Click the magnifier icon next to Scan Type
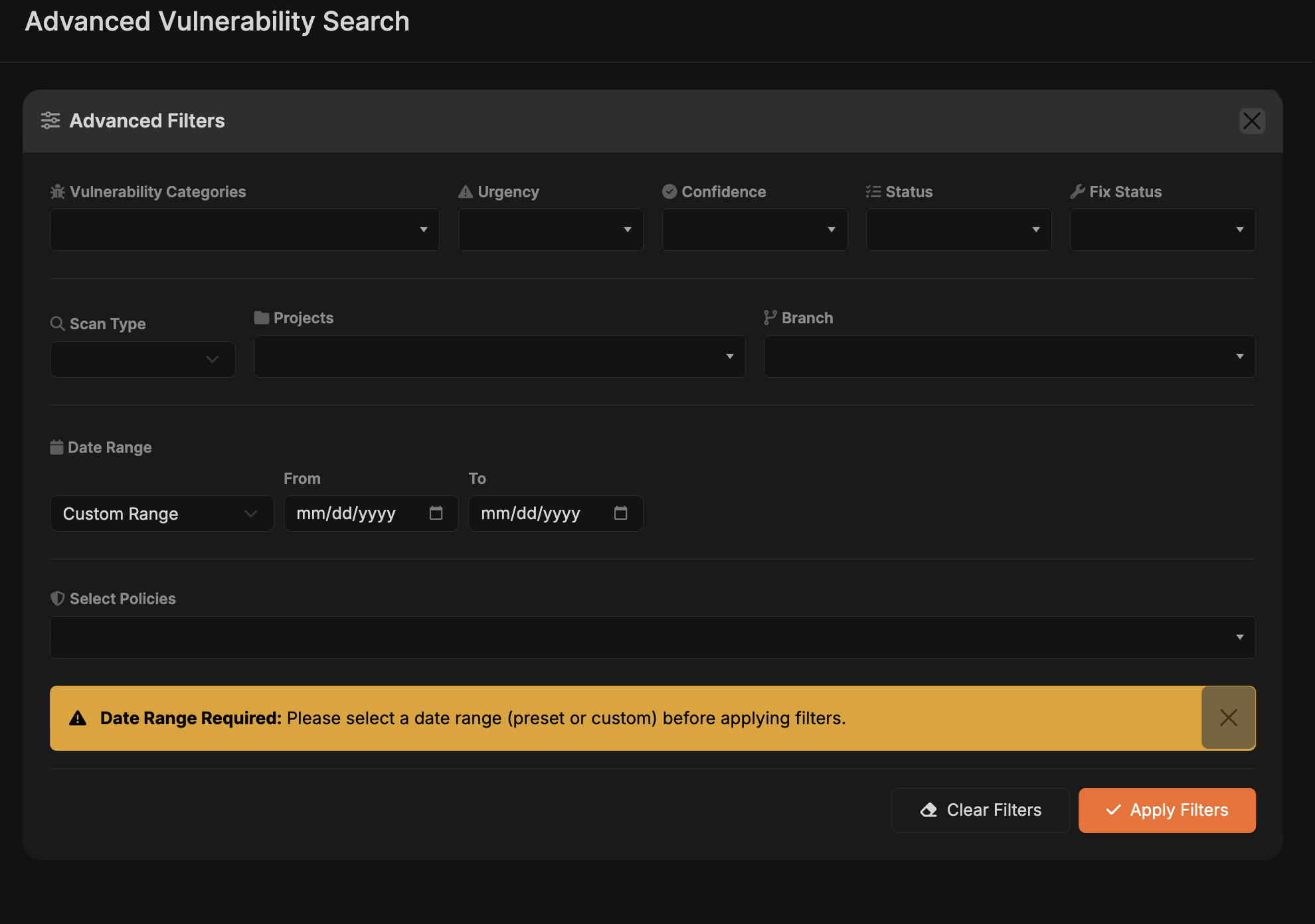Screen dimensions: 1315x924 [57, 323]
